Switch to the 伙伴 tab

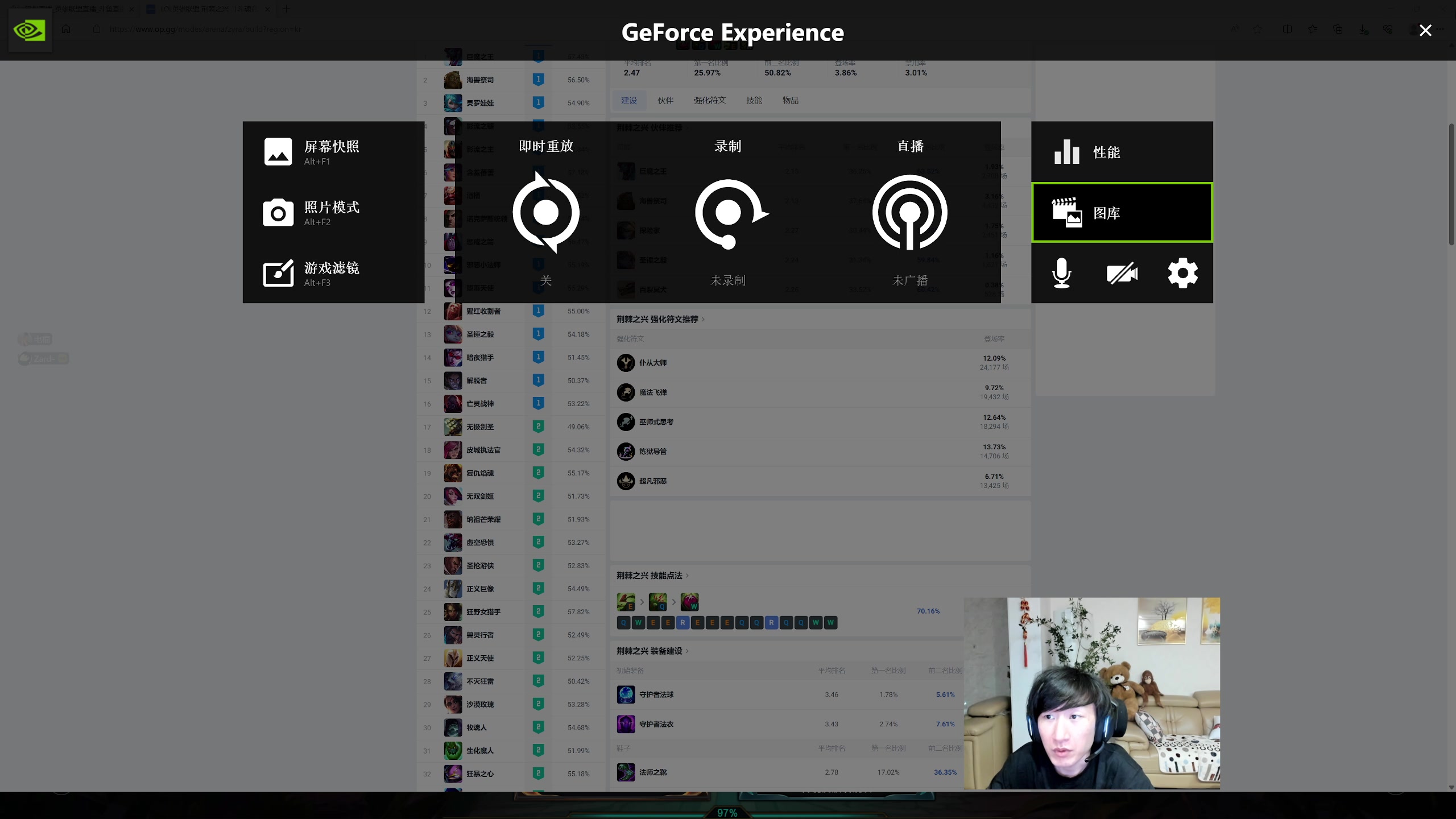coord(665,100)
